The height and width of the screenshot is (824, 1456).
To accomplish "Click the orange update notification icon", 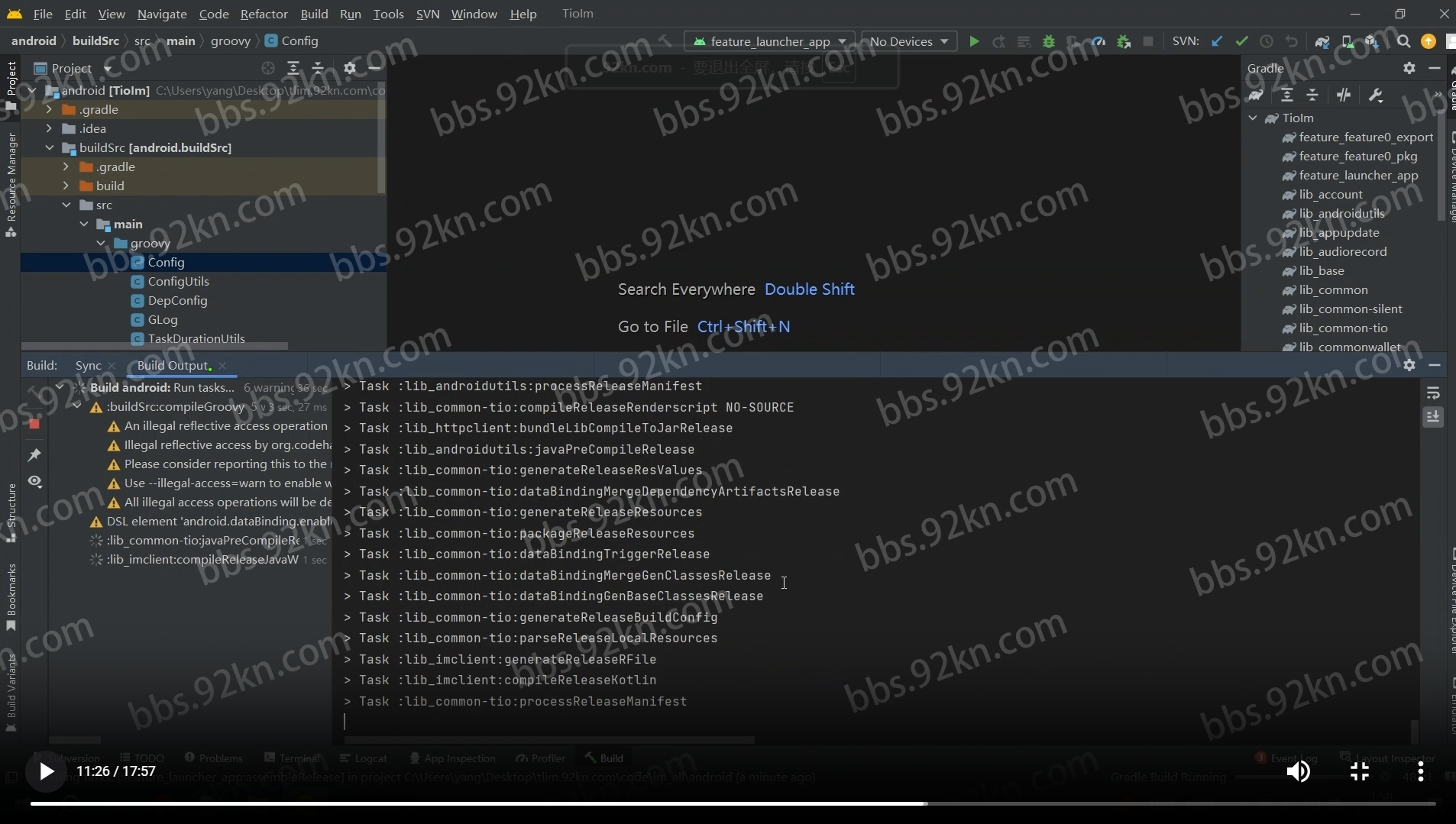I will (1428, 41).
